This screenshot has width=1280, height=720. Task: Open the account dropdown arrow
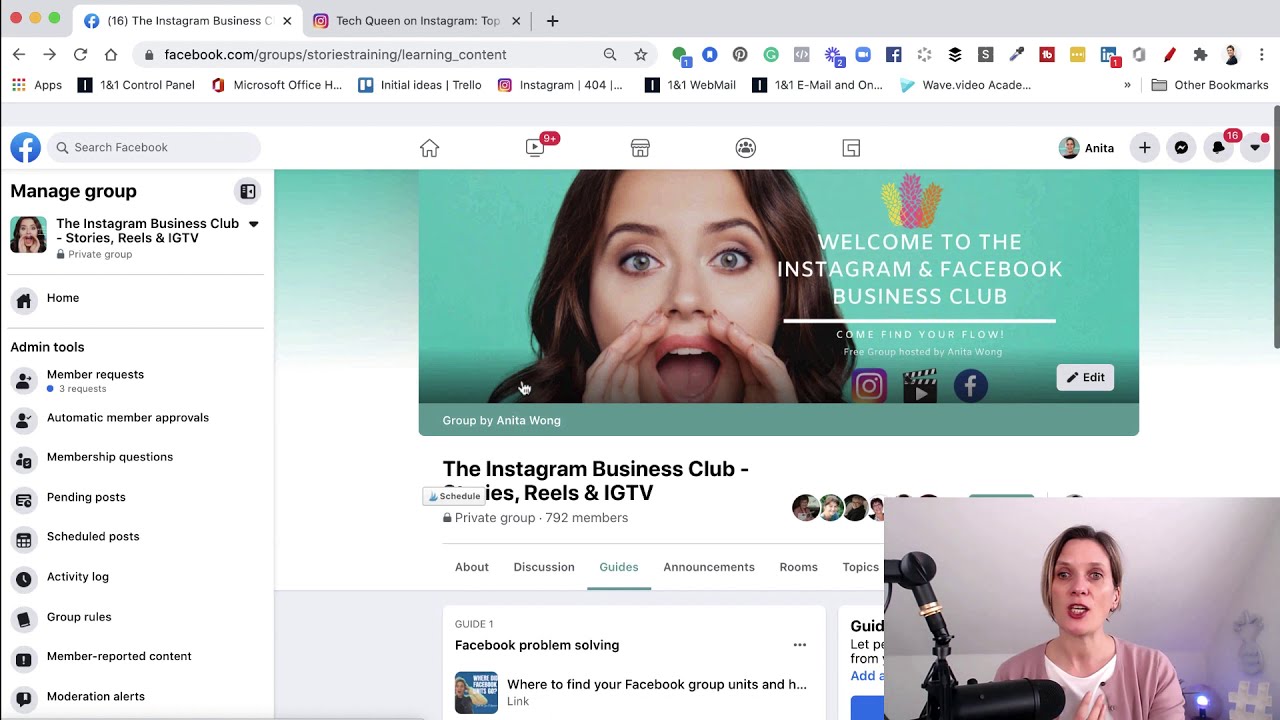[x=1255, y=148]
